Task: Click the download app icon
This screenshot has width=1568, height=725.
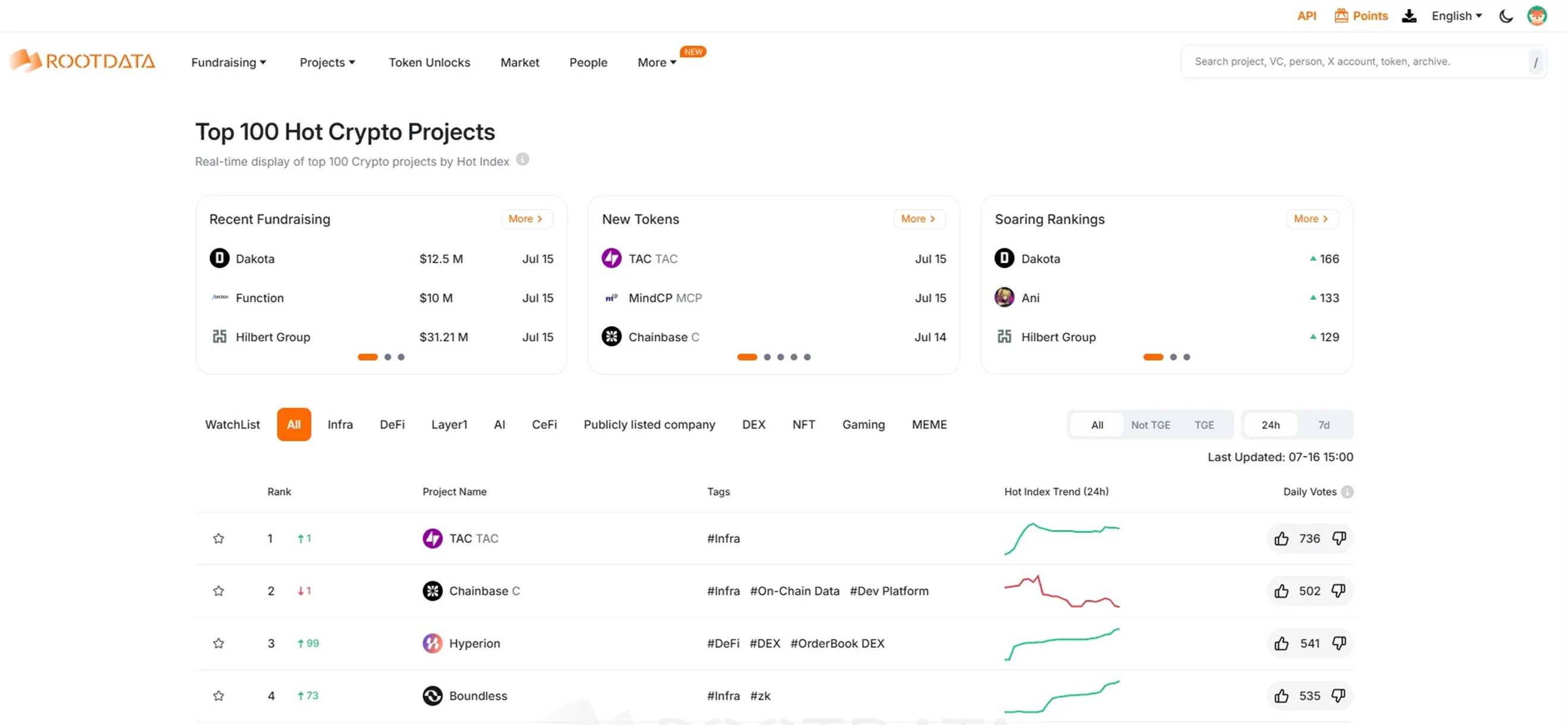Action: [x=1409, y=17]
